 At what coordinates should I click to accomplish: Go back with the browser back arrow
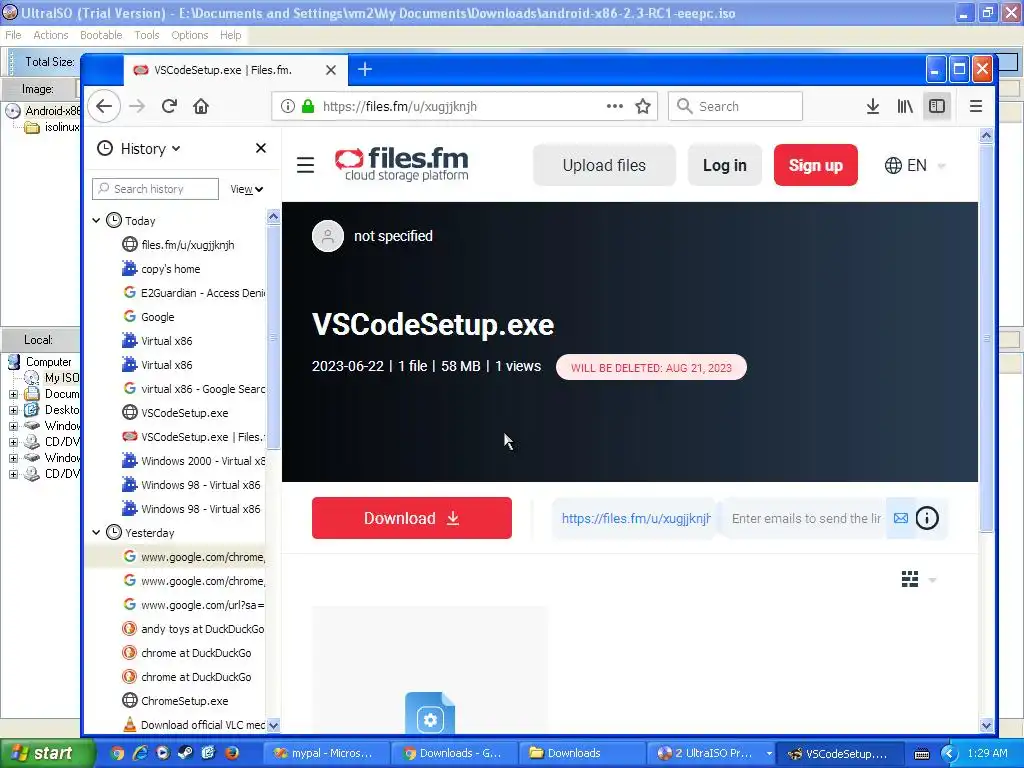pos(104,106)
